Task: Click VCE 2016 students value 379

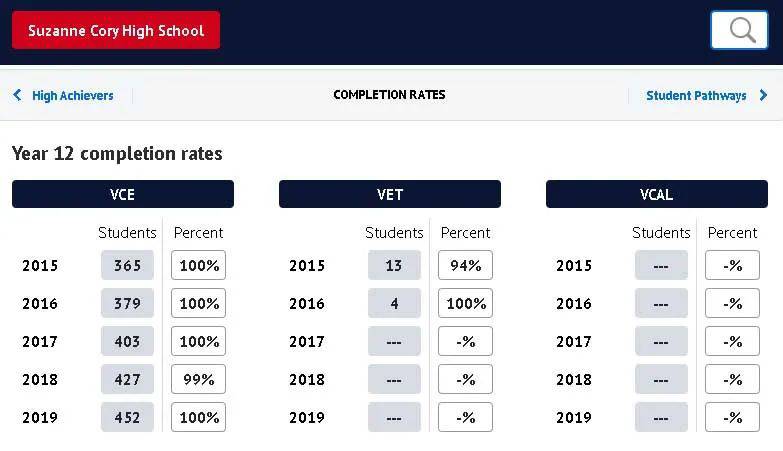Action: pos(127,303)
